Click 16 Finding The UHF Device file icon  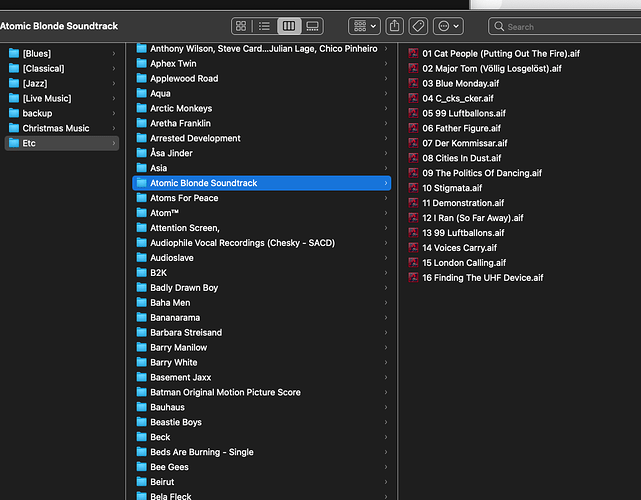click(413, 278)
